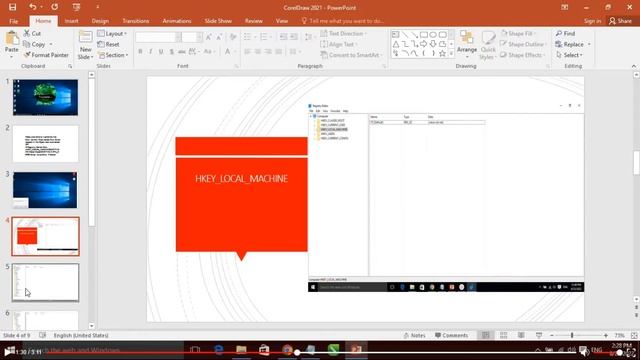This screenshot has width=640, height=360.
Task: Click the Tell me search box
Action: [x=343, y=21]
